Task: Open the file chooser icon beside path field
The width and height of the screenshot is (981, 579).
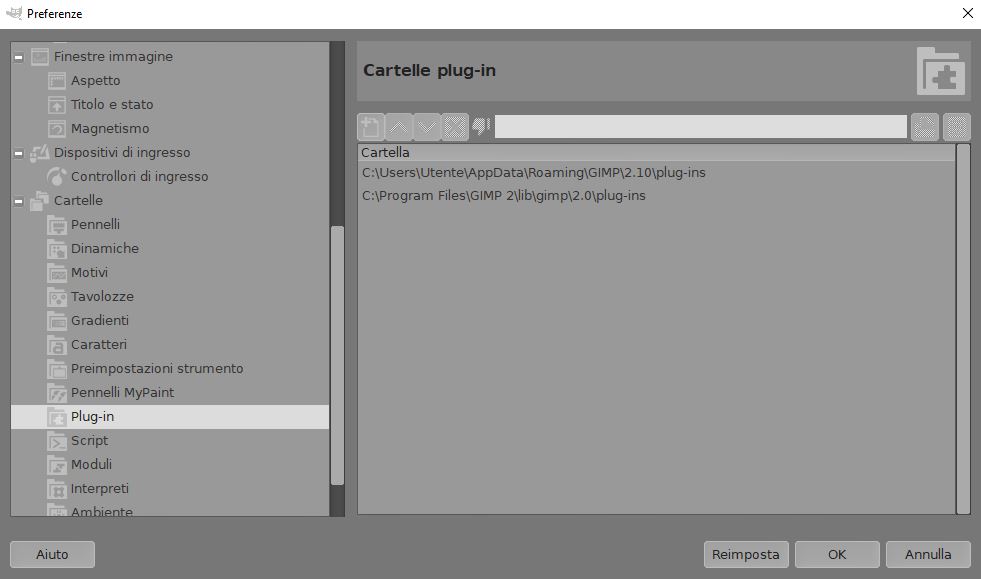Action: tap(925, 127)
